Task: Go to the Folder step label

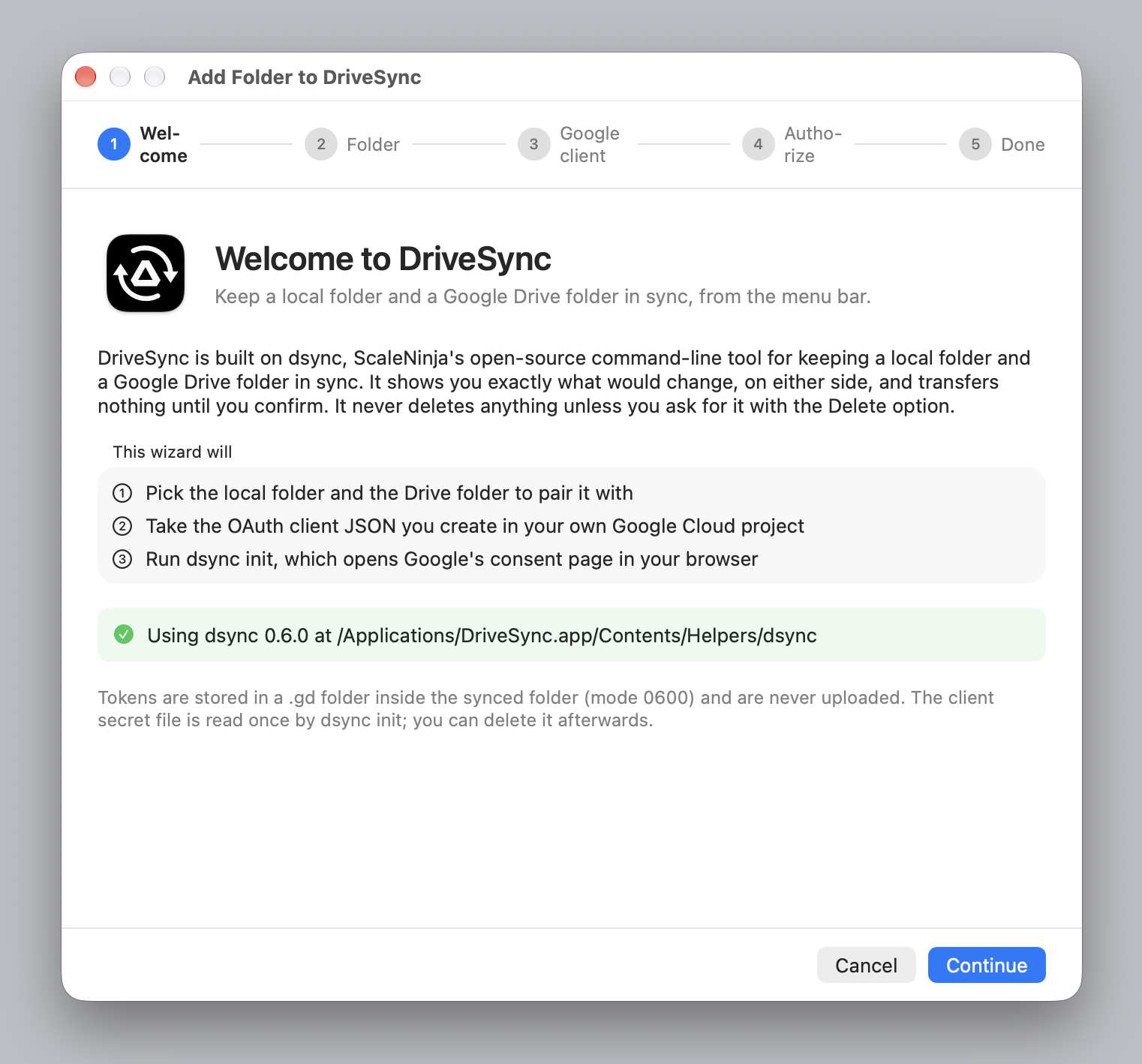Action: [373, 145]
